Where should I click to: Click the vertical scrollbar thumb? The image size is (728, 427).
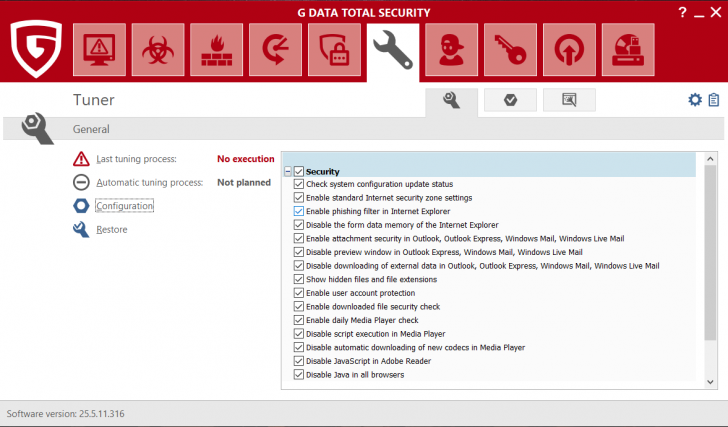(710, 252)
